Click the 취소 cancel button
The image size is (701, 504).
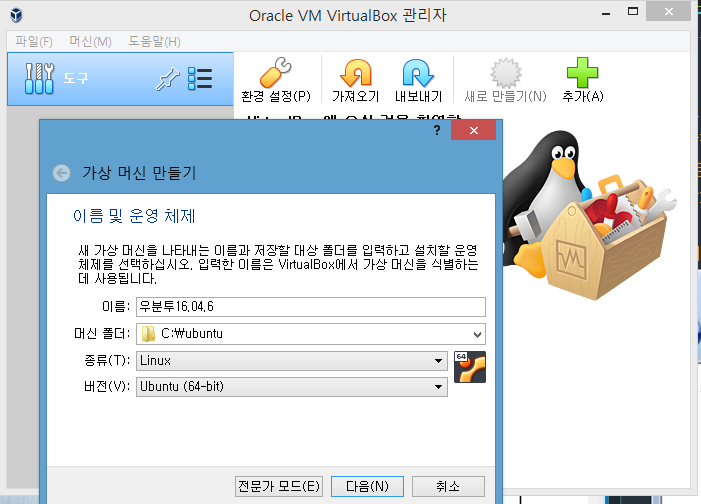(448, 486)
